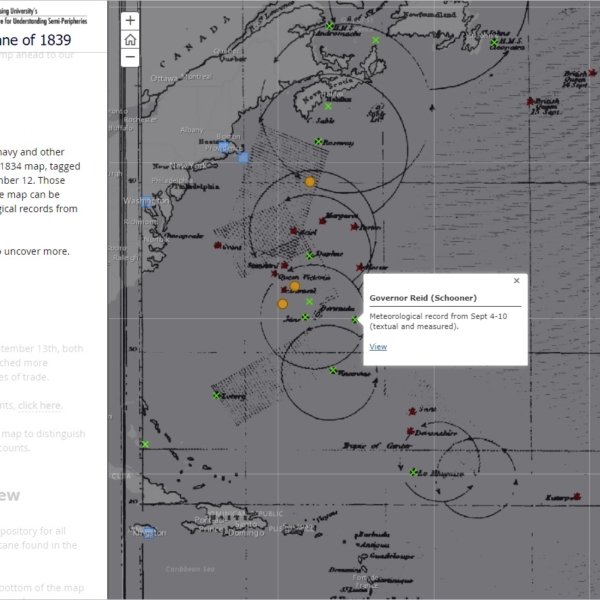The width and height of the screenshot is (600, 600).
Task: Select red star marker beside British Queen 15 Sept
Action: pyautogui.click(x=531, y=101)
